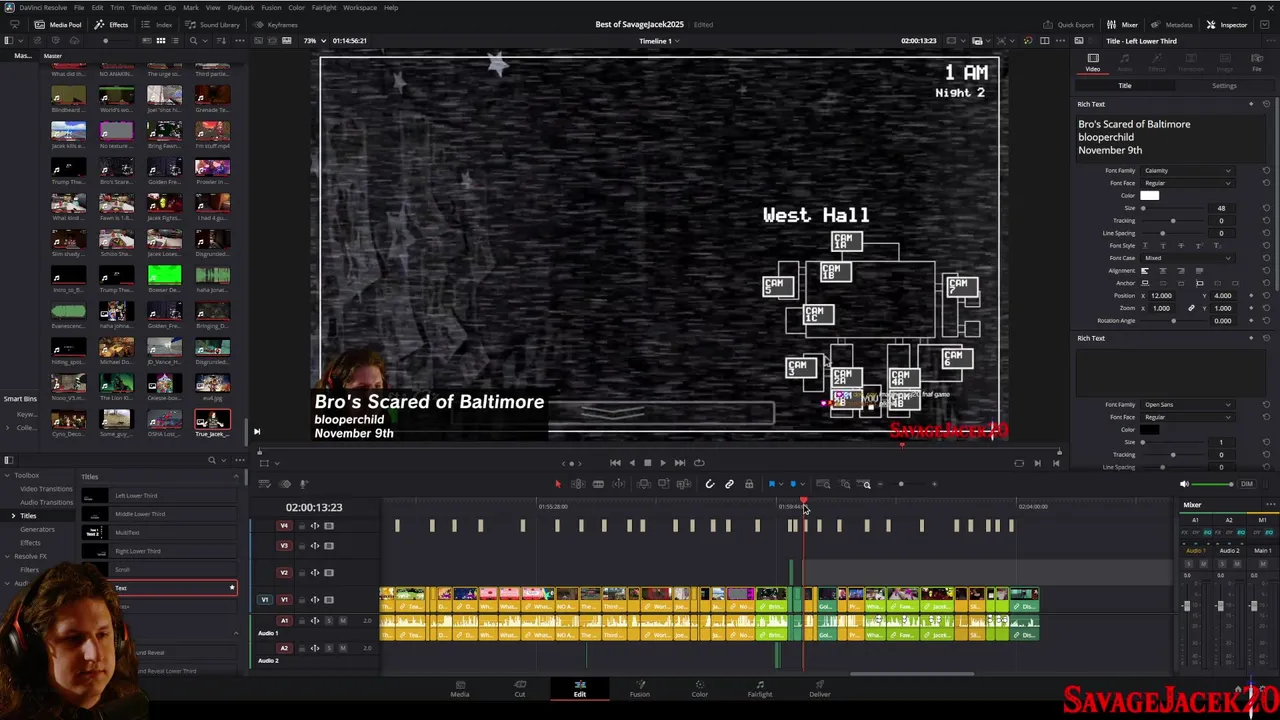Click the white text Color swatch
1280x720 pixels.
click(1149, 196)
